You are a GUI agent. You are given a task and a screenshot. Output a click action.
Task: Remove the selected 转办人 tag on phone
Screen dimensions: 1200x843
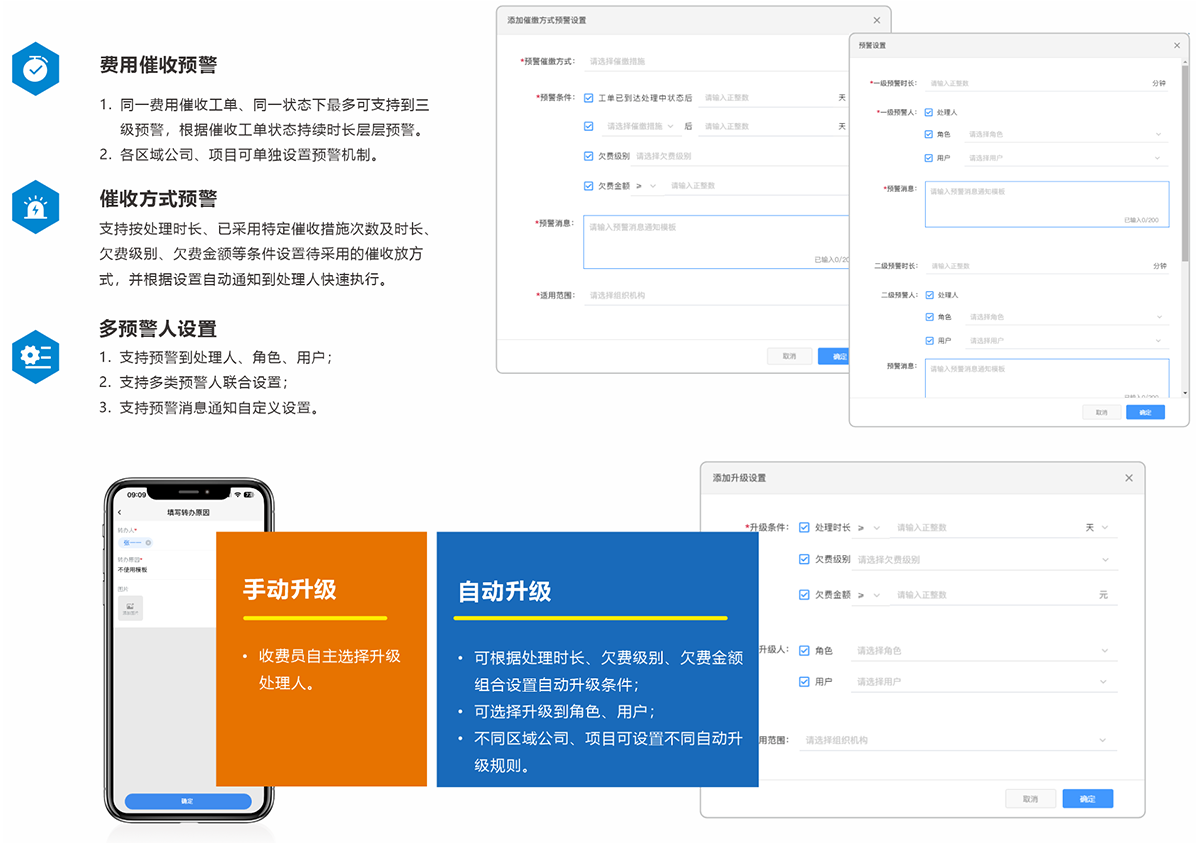(149, 542)
